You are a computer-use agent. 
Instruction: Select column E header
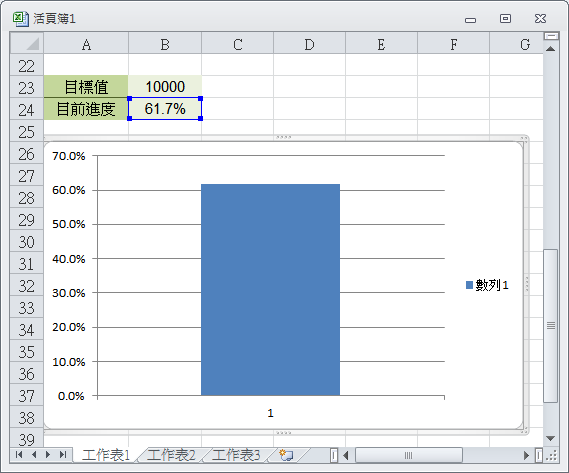(381, 44)
